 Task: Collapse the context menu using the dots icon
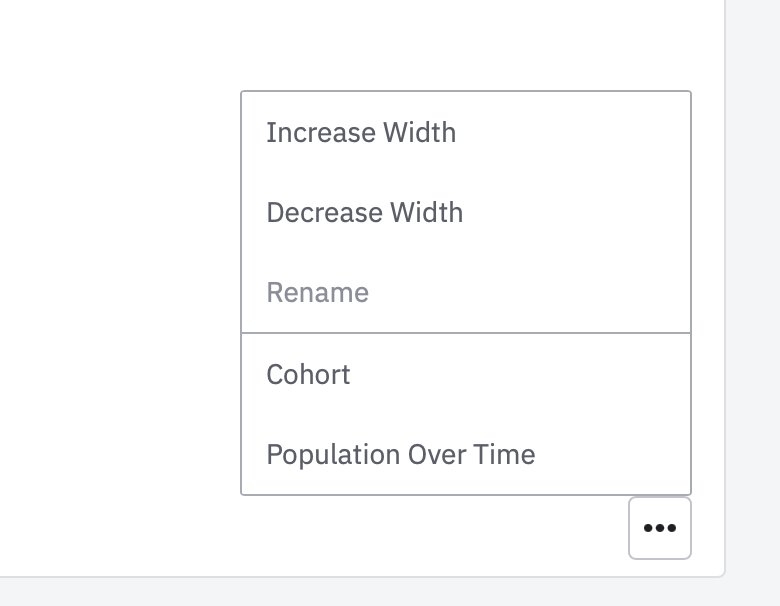coord(660,528)
